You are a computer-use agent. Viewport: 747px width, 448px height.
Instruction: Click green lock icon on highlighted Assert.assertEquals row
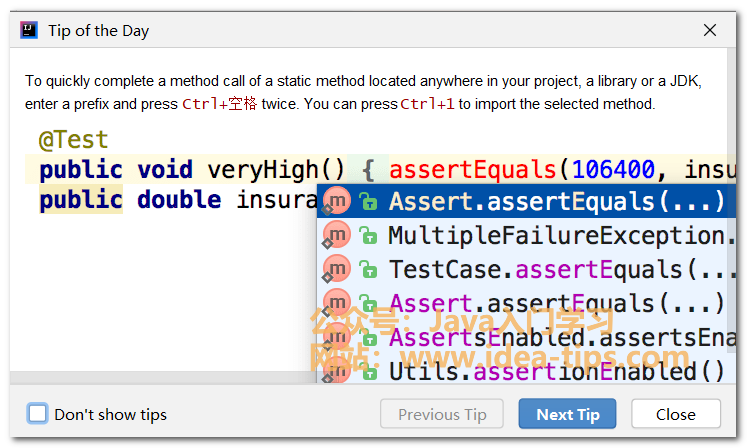point(368,202)
